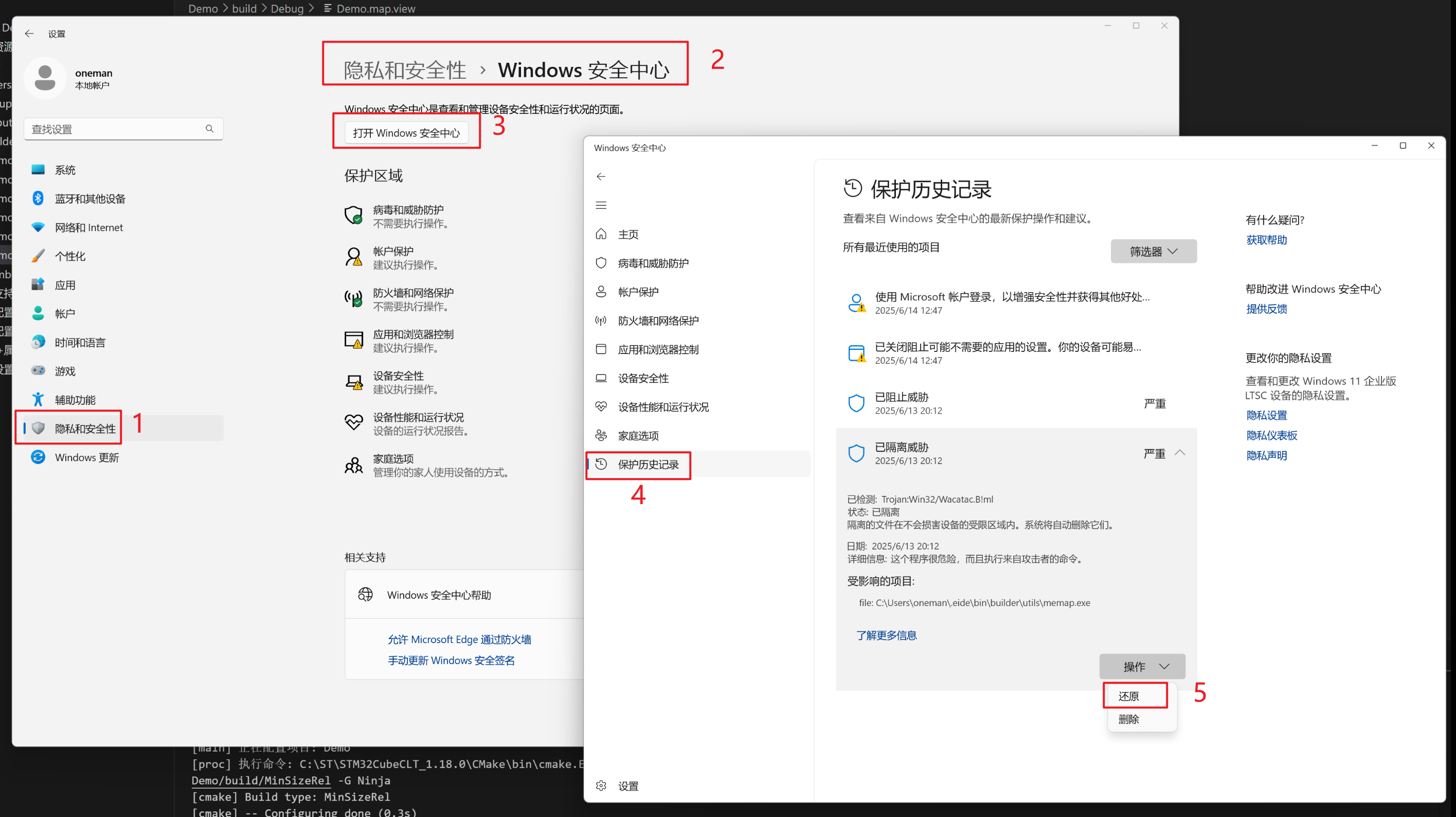The width and height of the screenshot is (1456, 817).
Task: Open the oneman account avatar
Action: point(45,78)
